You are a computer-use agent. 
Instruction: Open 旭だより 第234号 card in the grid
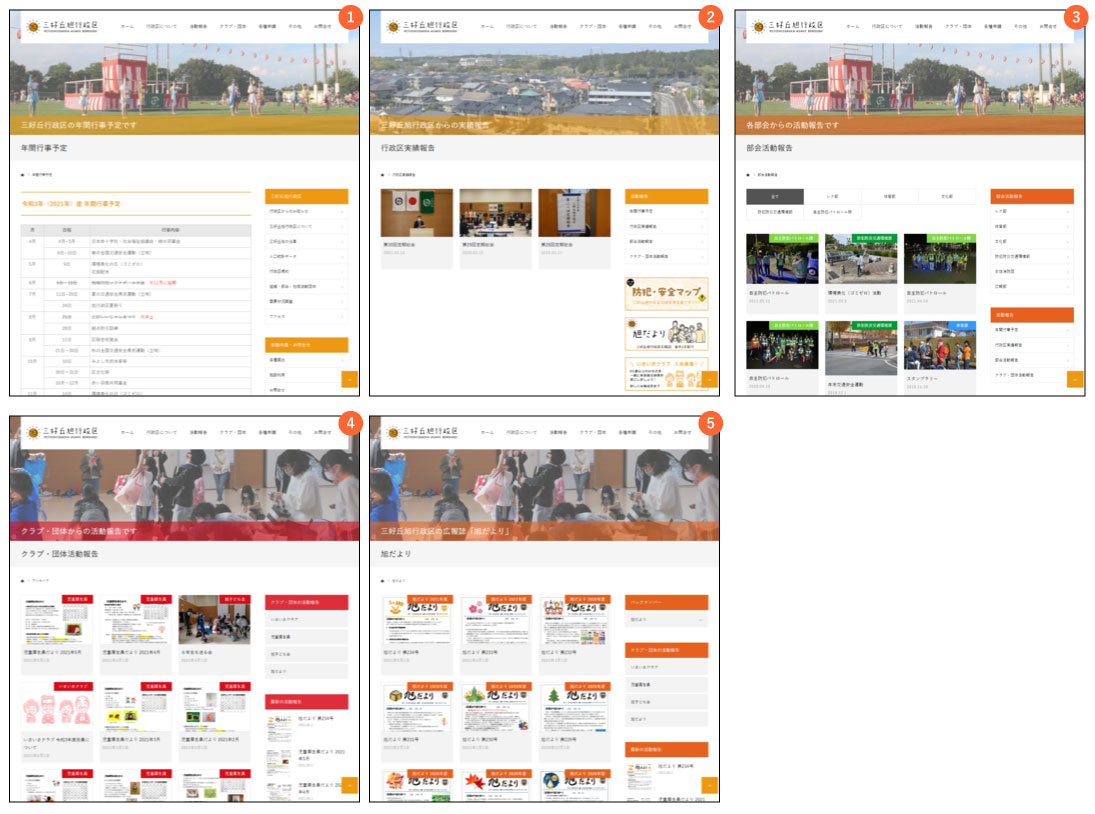pyautogui.click(x=416, y=633)
